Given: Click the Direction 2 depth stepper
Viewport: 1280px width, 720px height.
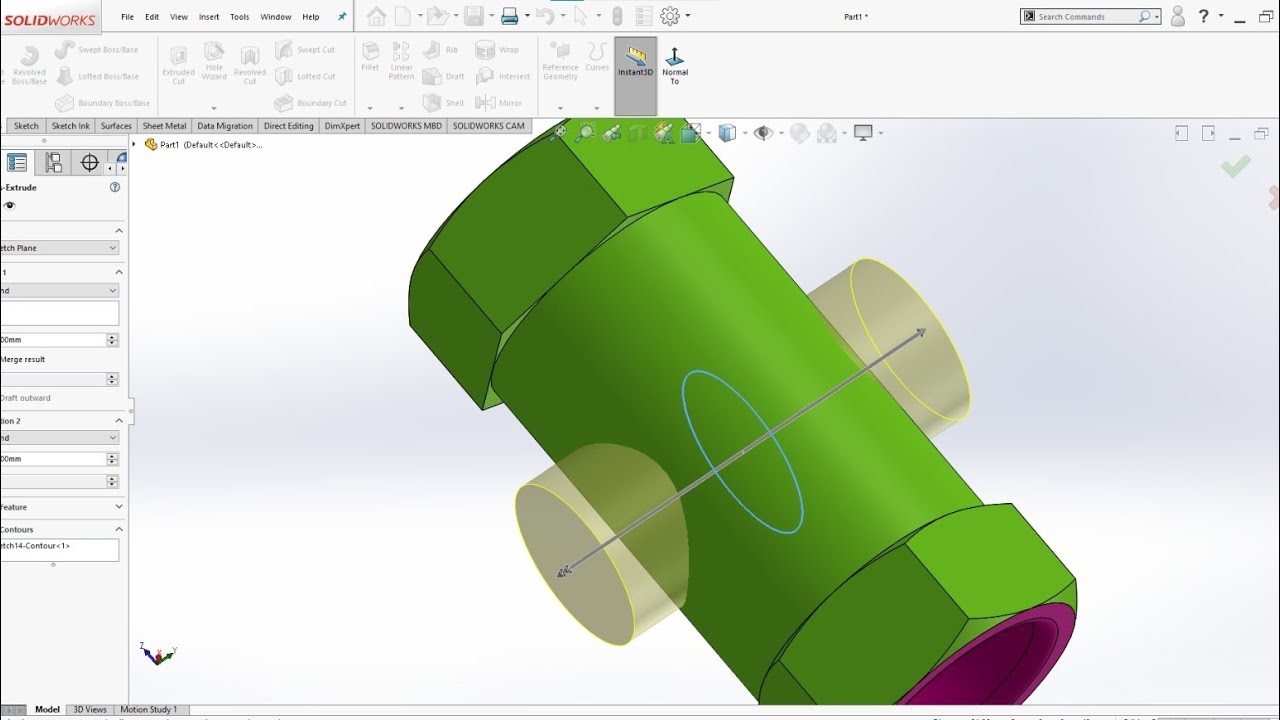Looking at the screenshot, I should coord(112,459).
